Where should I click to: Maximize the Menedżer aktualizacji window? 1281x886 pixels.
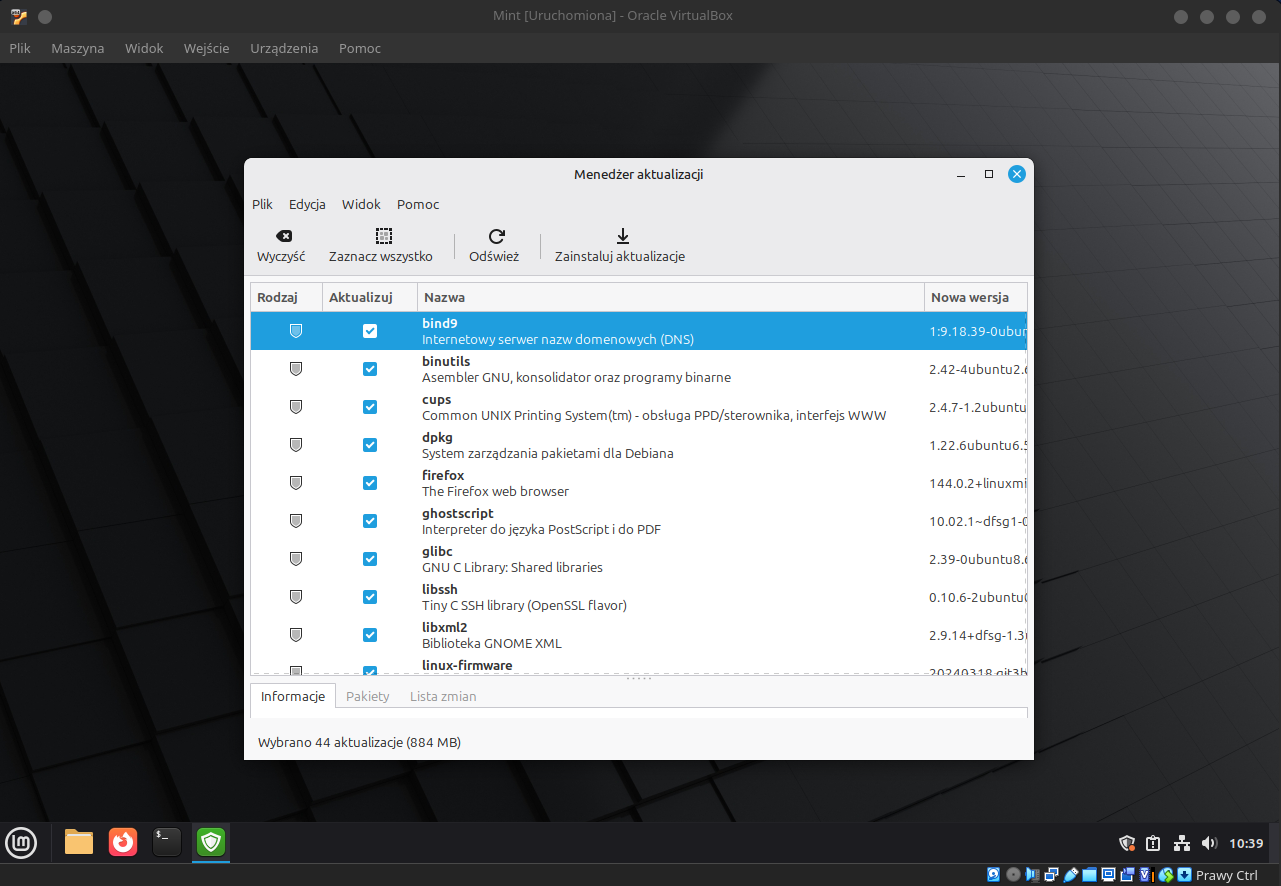coord(989,174)
